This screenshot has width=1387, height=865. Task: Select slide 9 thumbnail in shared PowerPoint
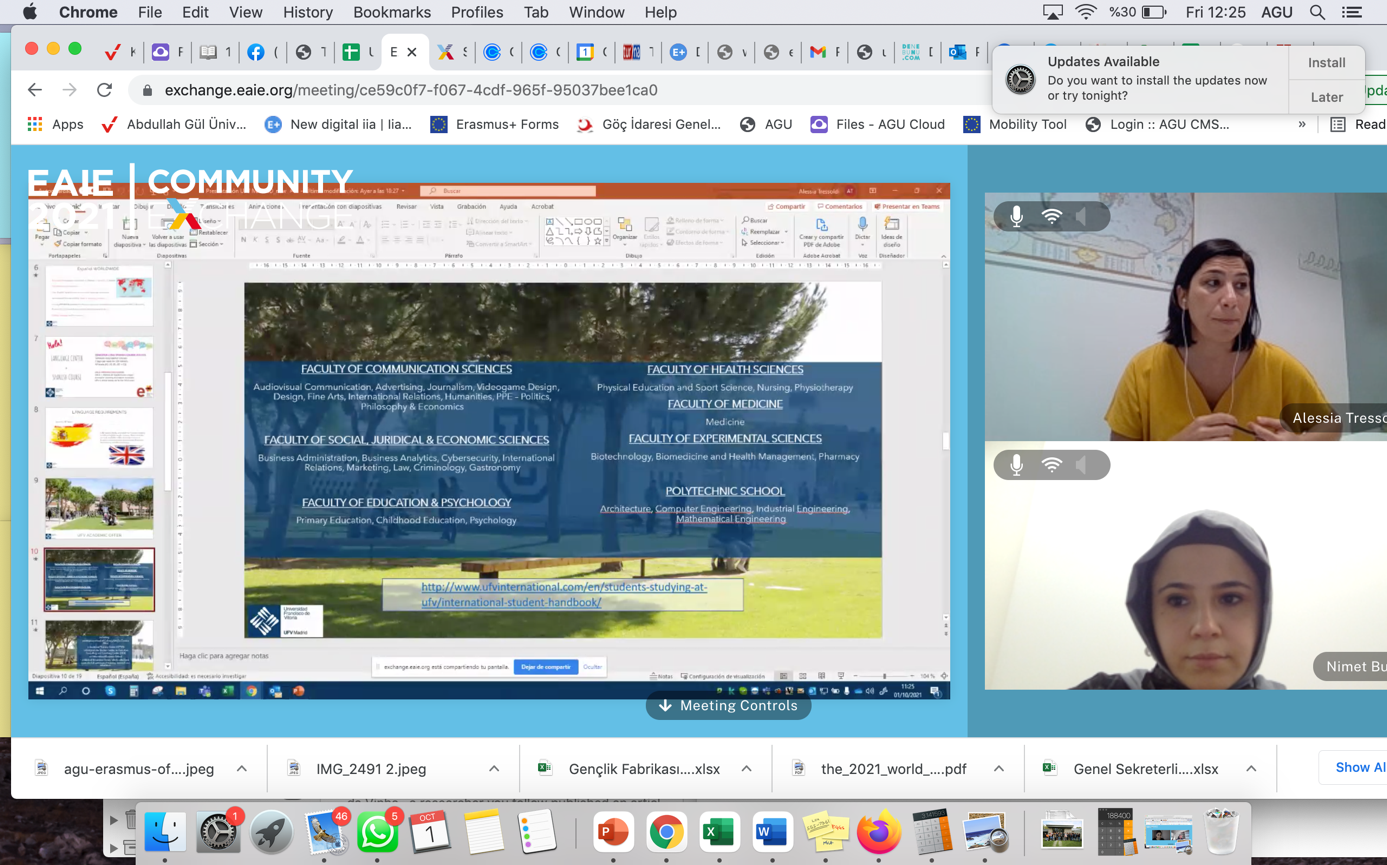coord(99,507)
